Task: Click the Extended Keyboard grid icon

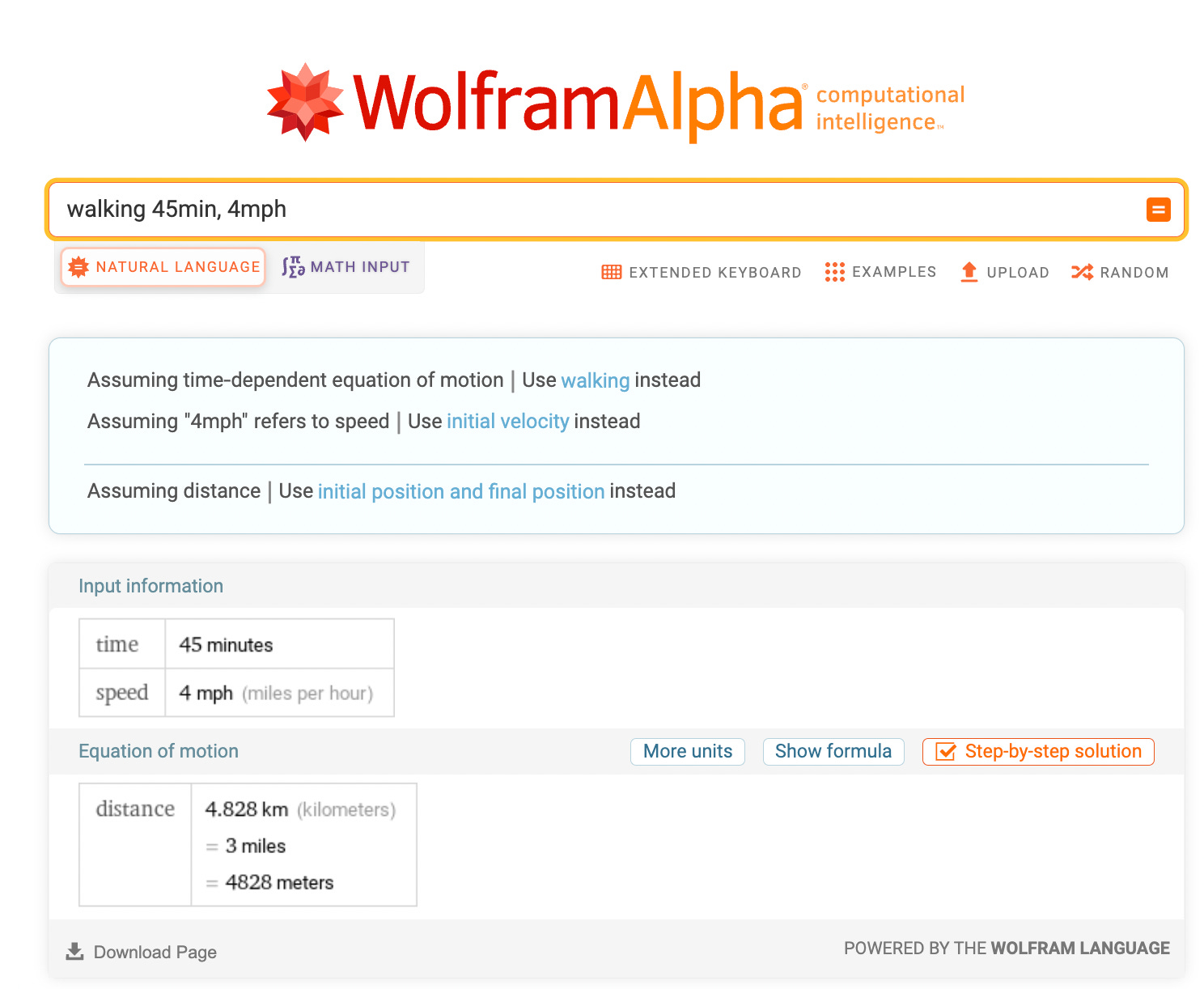Action: point(612,272)
